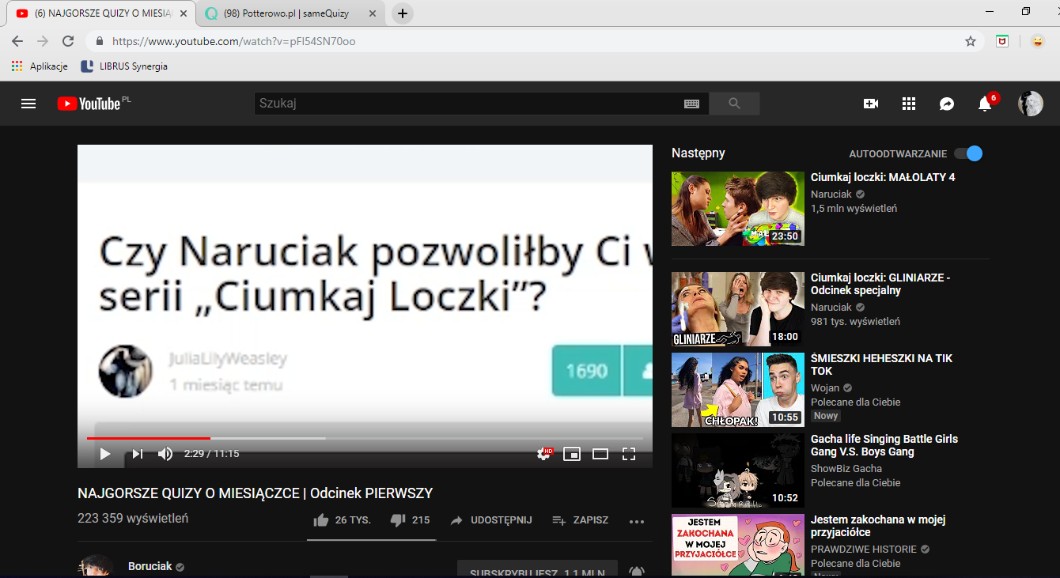Screen dimensions: 1060x578
Task: Open the messages share icon
Action: point(946,104)
